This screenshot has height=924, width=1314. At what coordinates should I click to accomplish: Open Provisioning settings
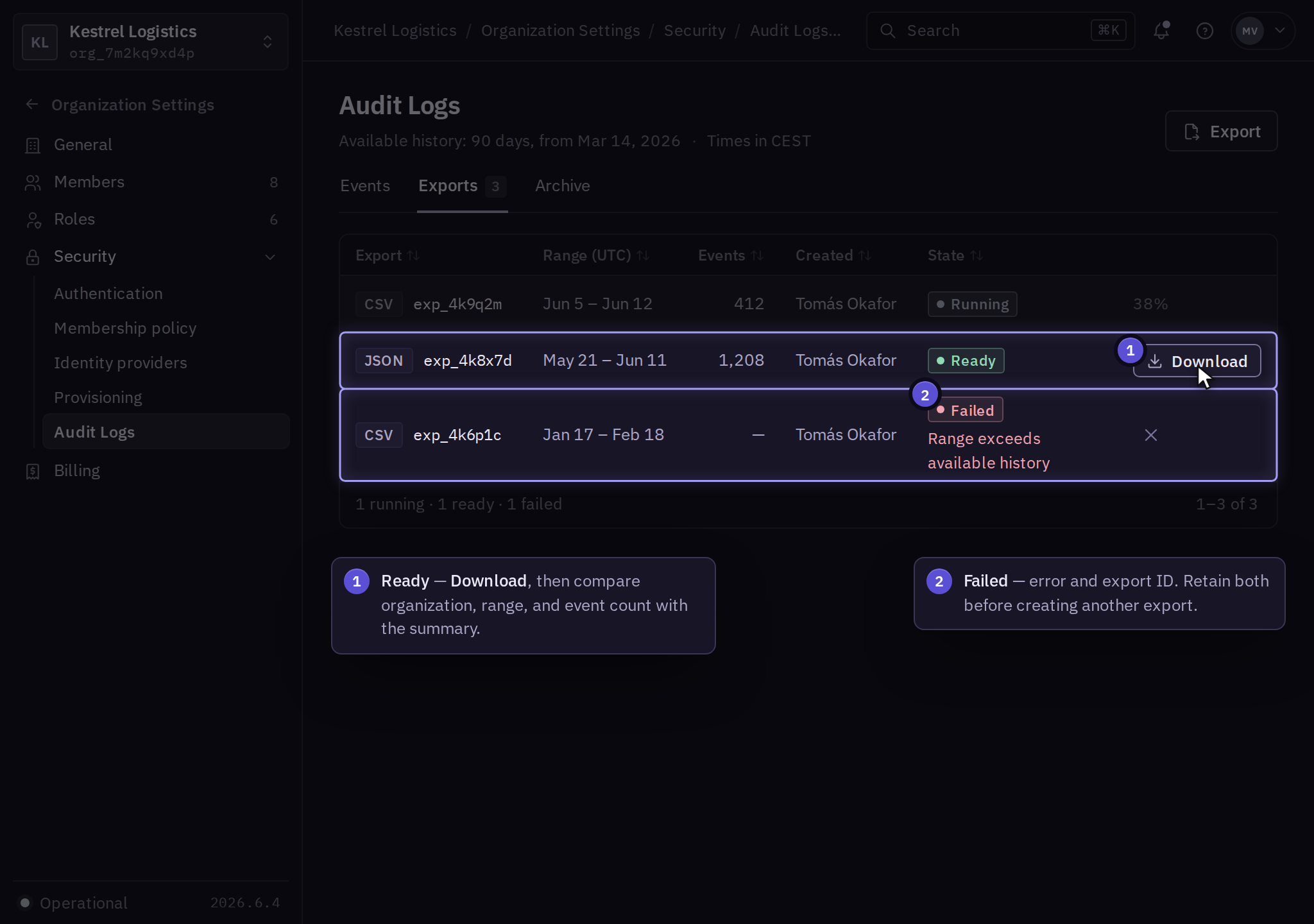pos(98,398)
